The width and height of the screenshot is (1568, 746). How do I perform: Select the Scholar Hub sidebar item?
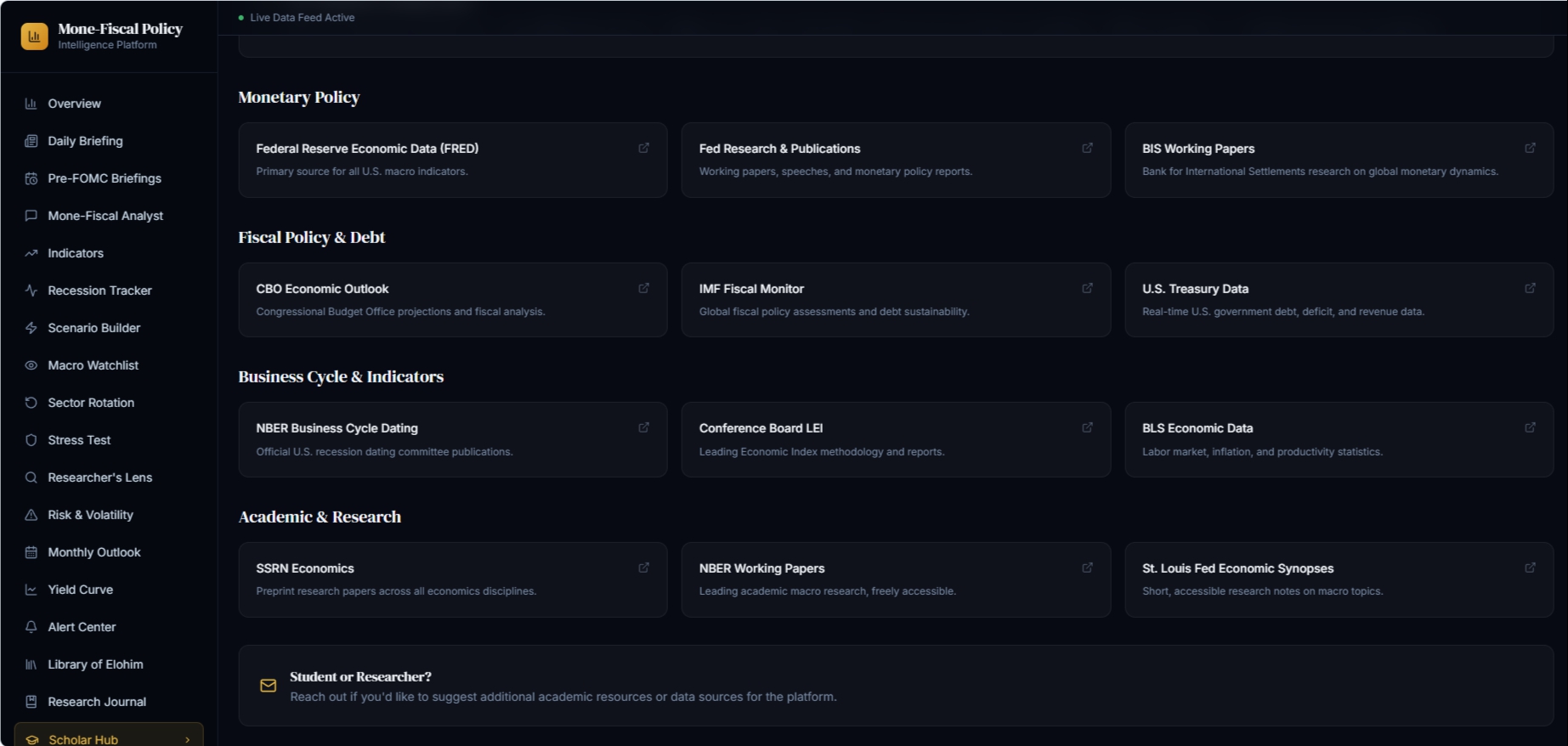point(109,735)
